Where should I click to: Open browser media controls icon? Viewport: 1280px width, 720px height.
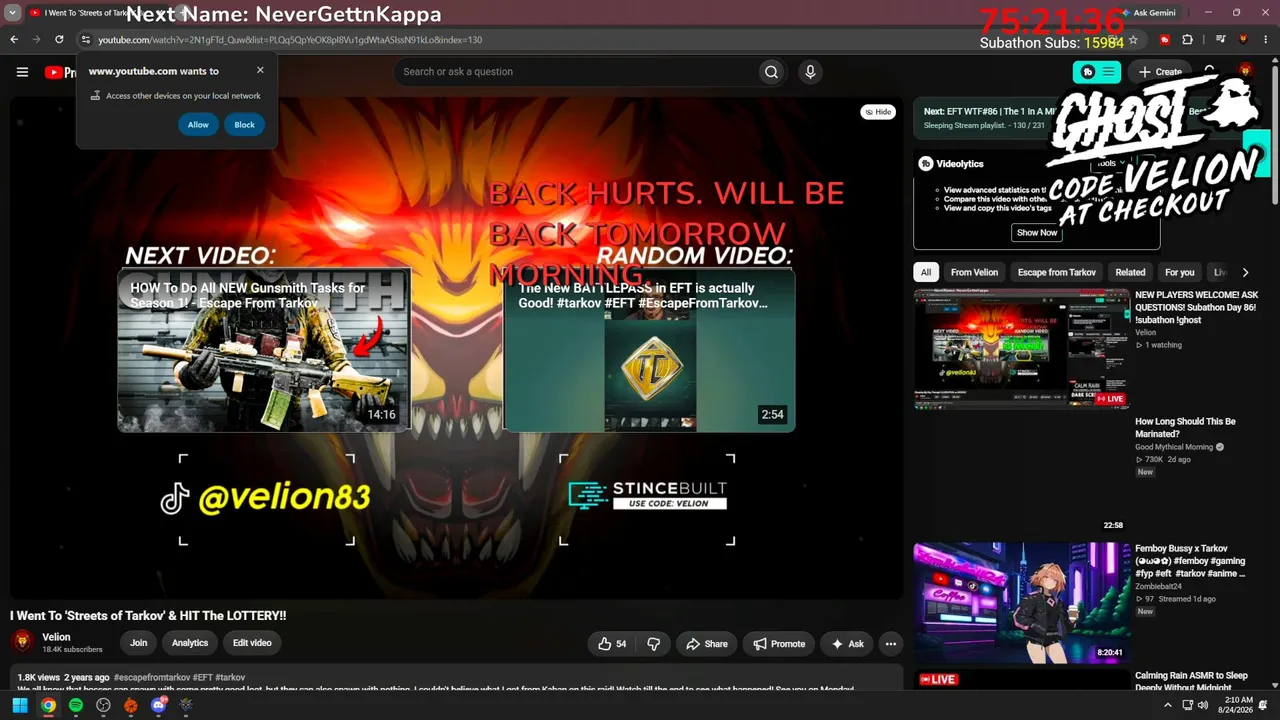click(1221, 40)
